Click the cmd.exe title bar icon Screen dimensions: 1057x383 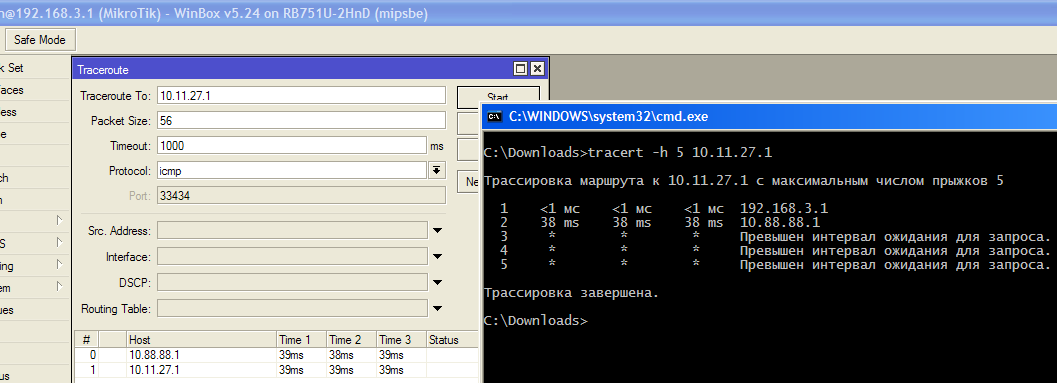pyautogui.click(x=494, y=117)
